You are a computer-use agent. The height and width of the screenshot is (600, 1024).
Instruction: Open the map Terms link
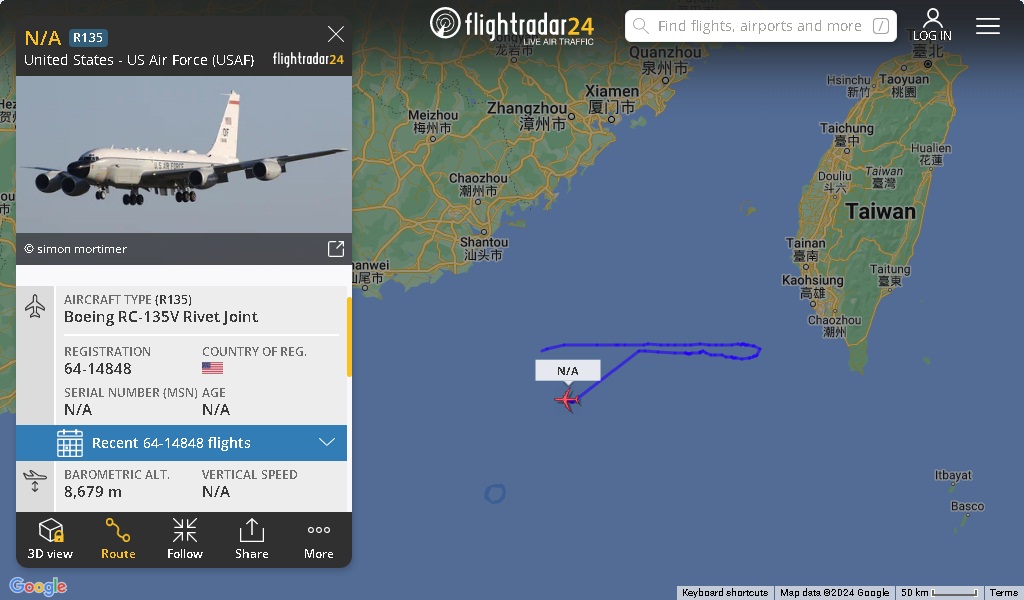pyautogui.click(x=1004, y=592)
